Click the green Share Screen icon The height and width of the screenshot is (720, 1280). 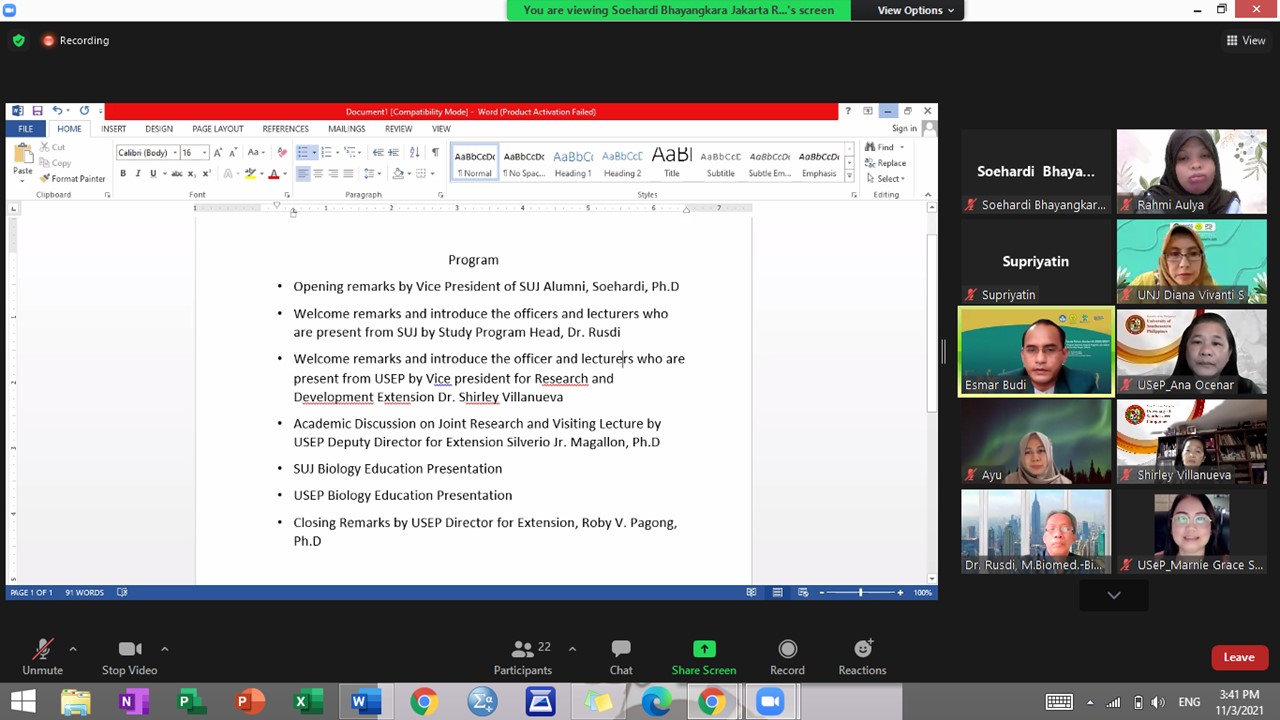tap(704, 650)
